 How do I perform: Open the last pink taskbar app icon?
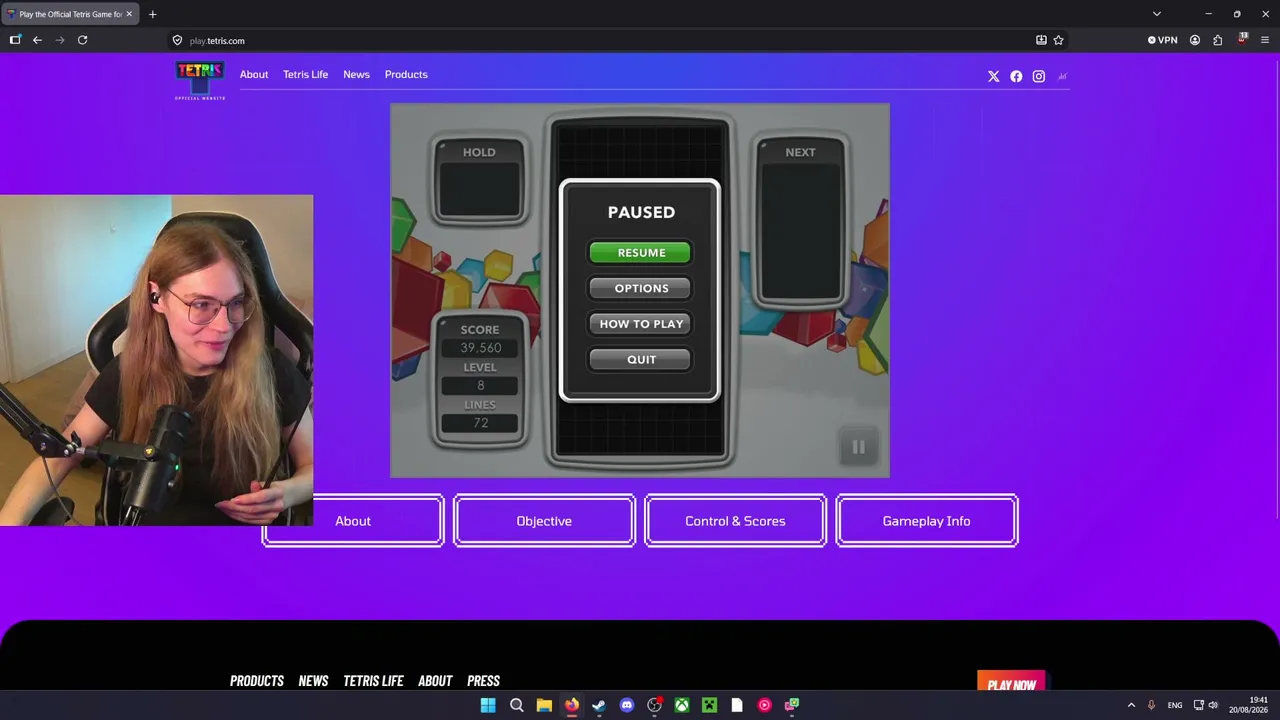pos(792,705)
